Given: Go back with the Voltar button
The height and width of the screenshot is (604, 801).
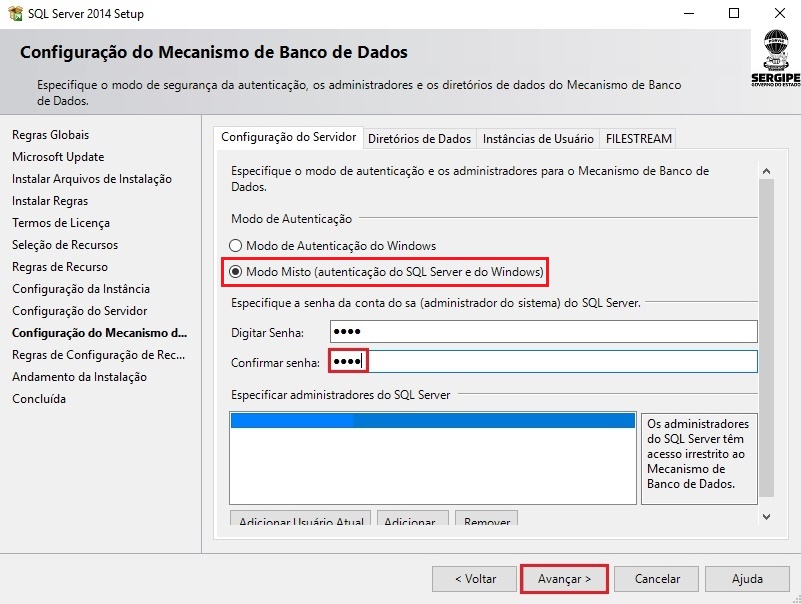Looking at the screenshot, I should pyautogui.click(x=475, y=579).
